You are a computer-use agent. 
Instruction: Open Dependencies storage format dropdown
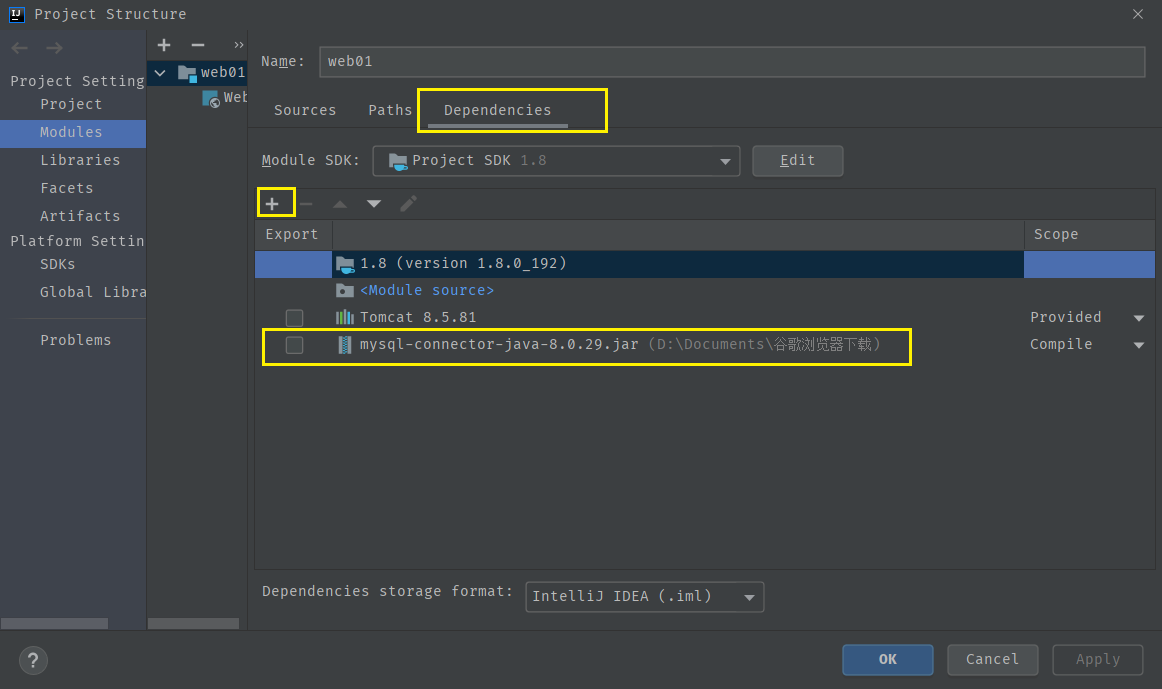(x=645, y=596)
